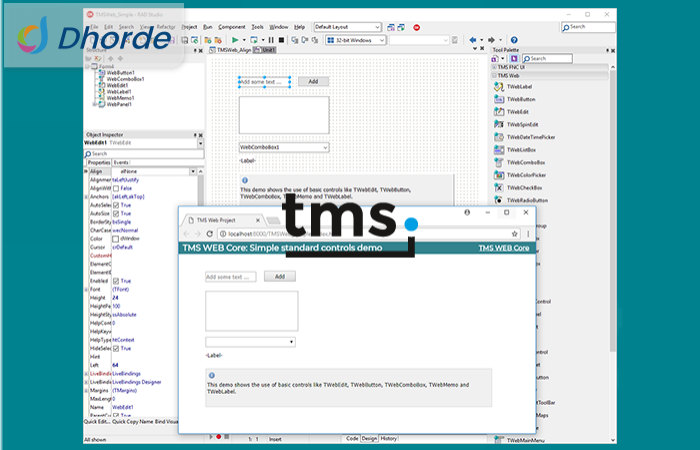Bookmark the page with the star icon

[x=514, y=233]
